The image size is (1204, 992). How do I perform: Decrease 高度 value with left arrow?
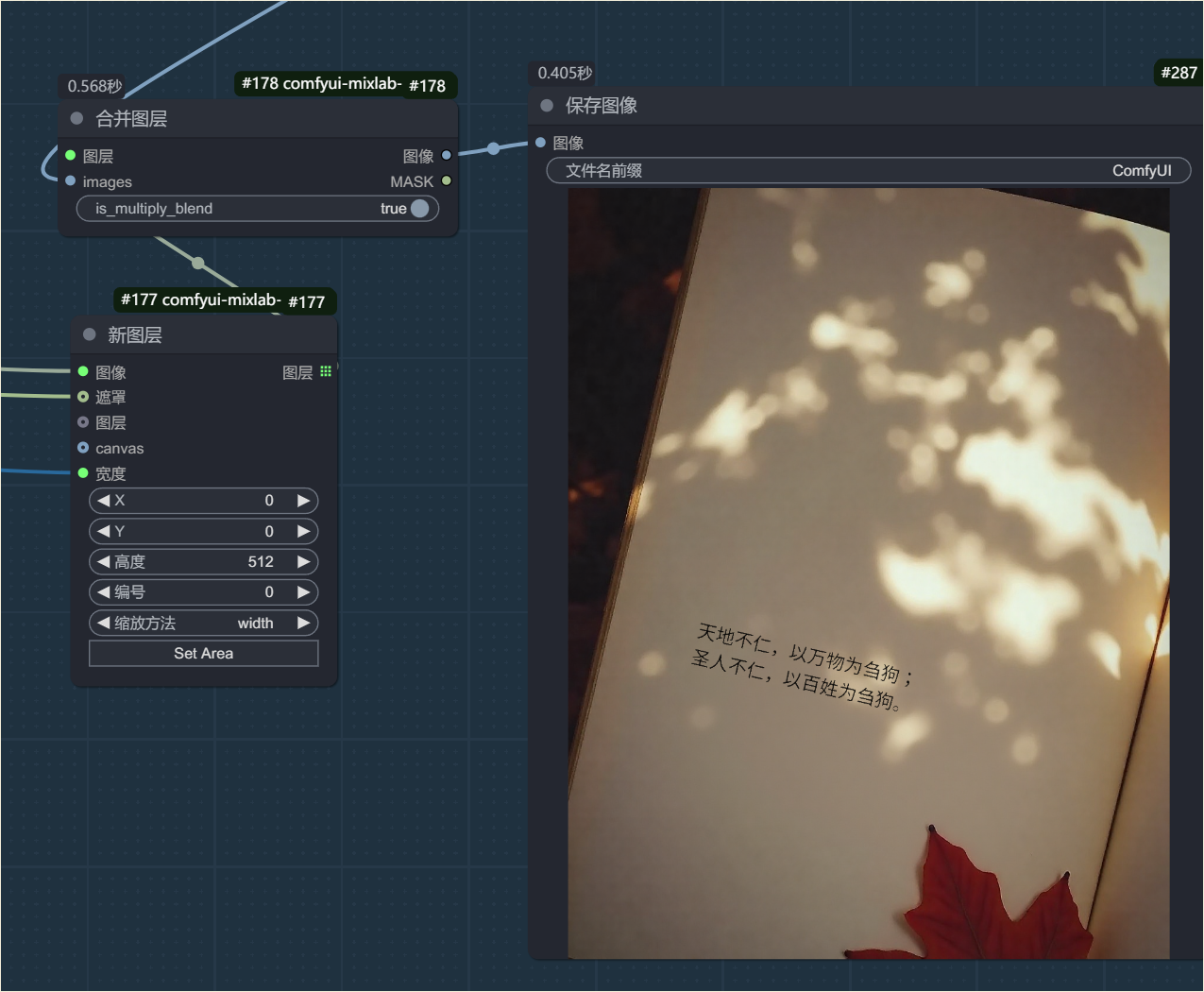point(104,561)
